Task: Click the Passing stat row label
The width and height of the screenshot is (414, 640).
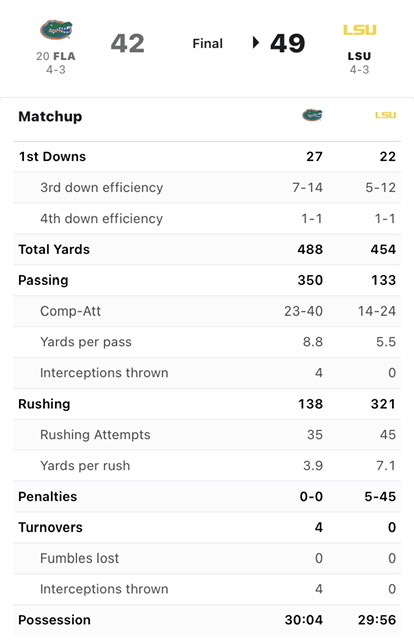Action: click(43, 280)
